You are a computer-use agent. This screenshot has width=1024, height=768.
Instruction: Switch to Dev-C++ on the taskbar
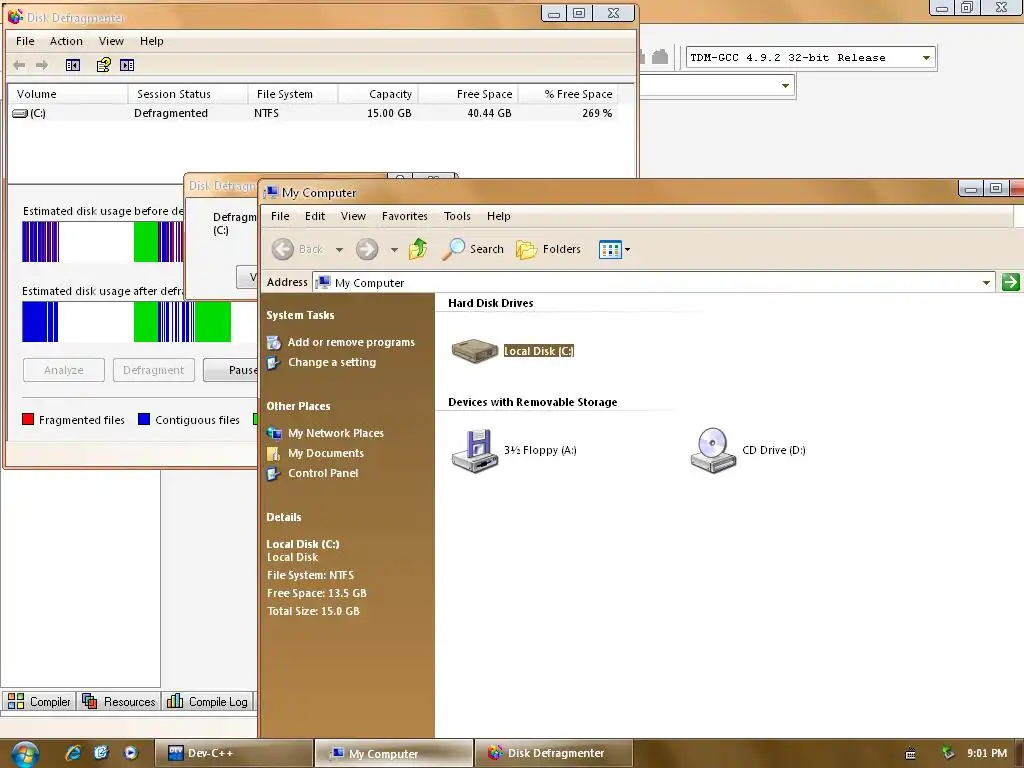(233, 753)
